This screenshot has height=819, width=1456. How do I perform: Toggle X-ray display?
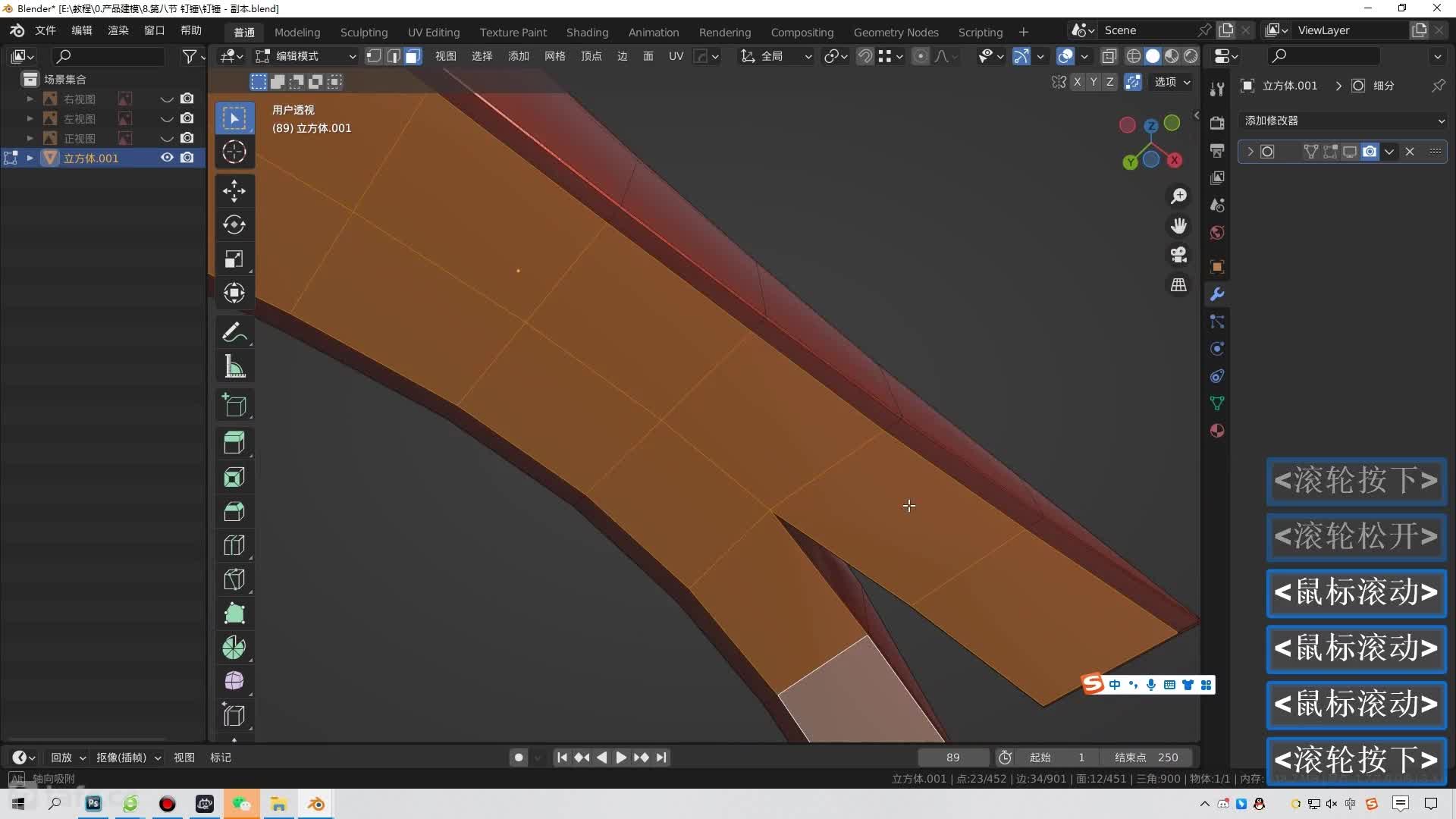coord(1109,56)
